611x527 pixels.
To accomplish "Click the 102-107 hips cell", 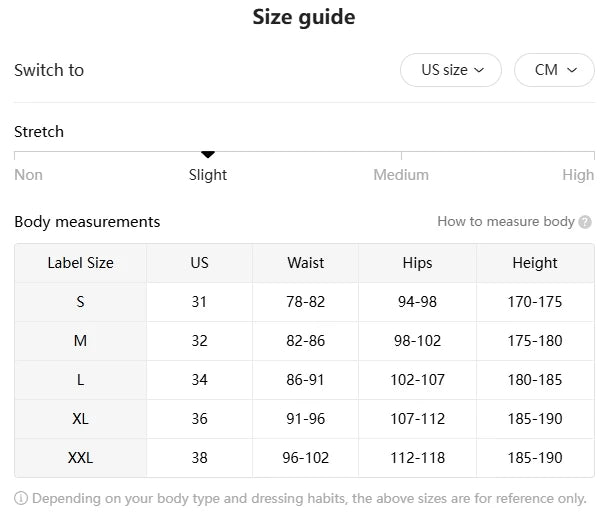I will click(x=417, y=380).
